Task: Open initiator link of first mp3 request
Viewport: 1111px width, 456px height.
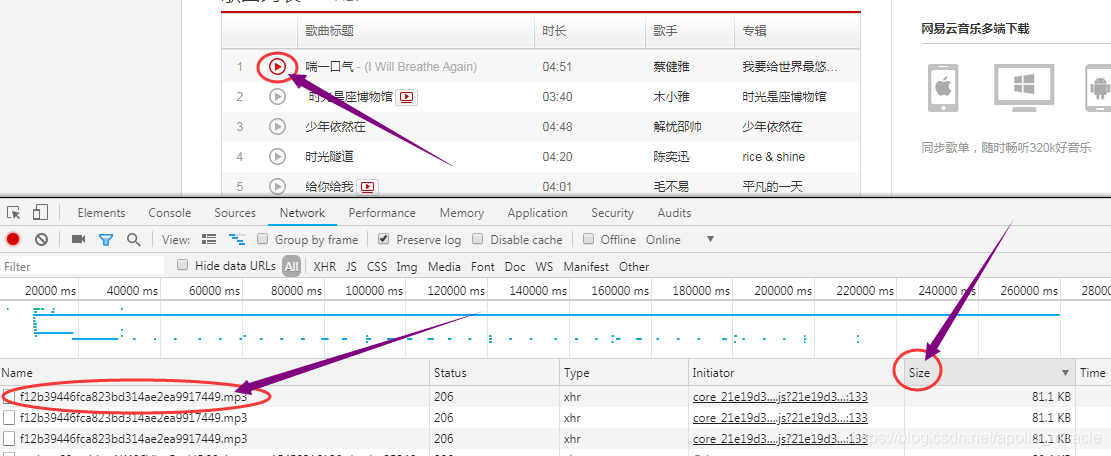Action: pyautogui.click(x=780, y=397)
